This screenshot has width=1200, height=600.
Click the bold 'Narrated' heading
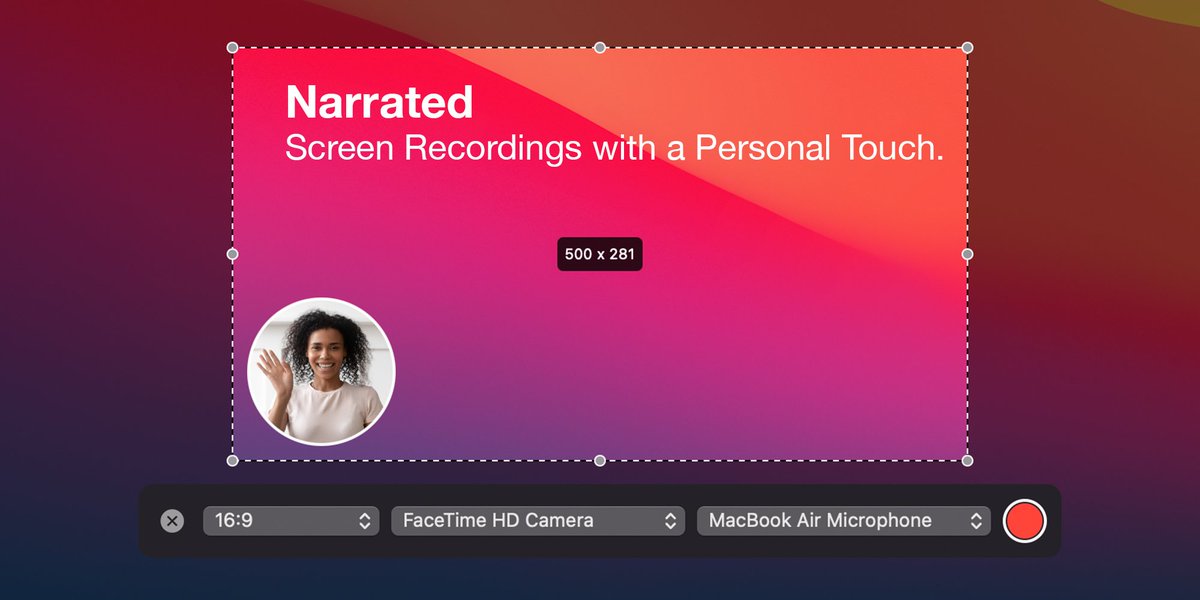[379, 102]
